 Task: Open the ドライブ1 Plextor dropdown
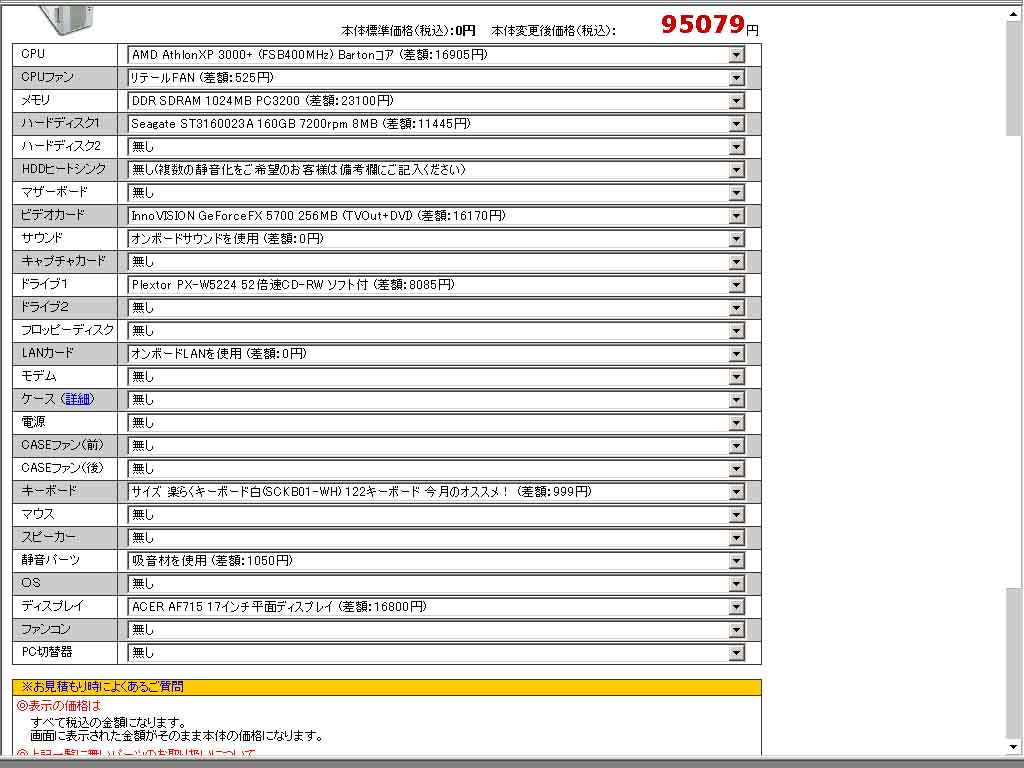736,285
